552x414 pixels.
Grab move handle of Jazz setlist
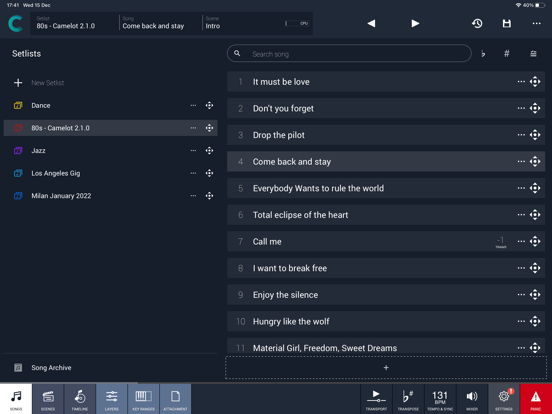point(209,151)
